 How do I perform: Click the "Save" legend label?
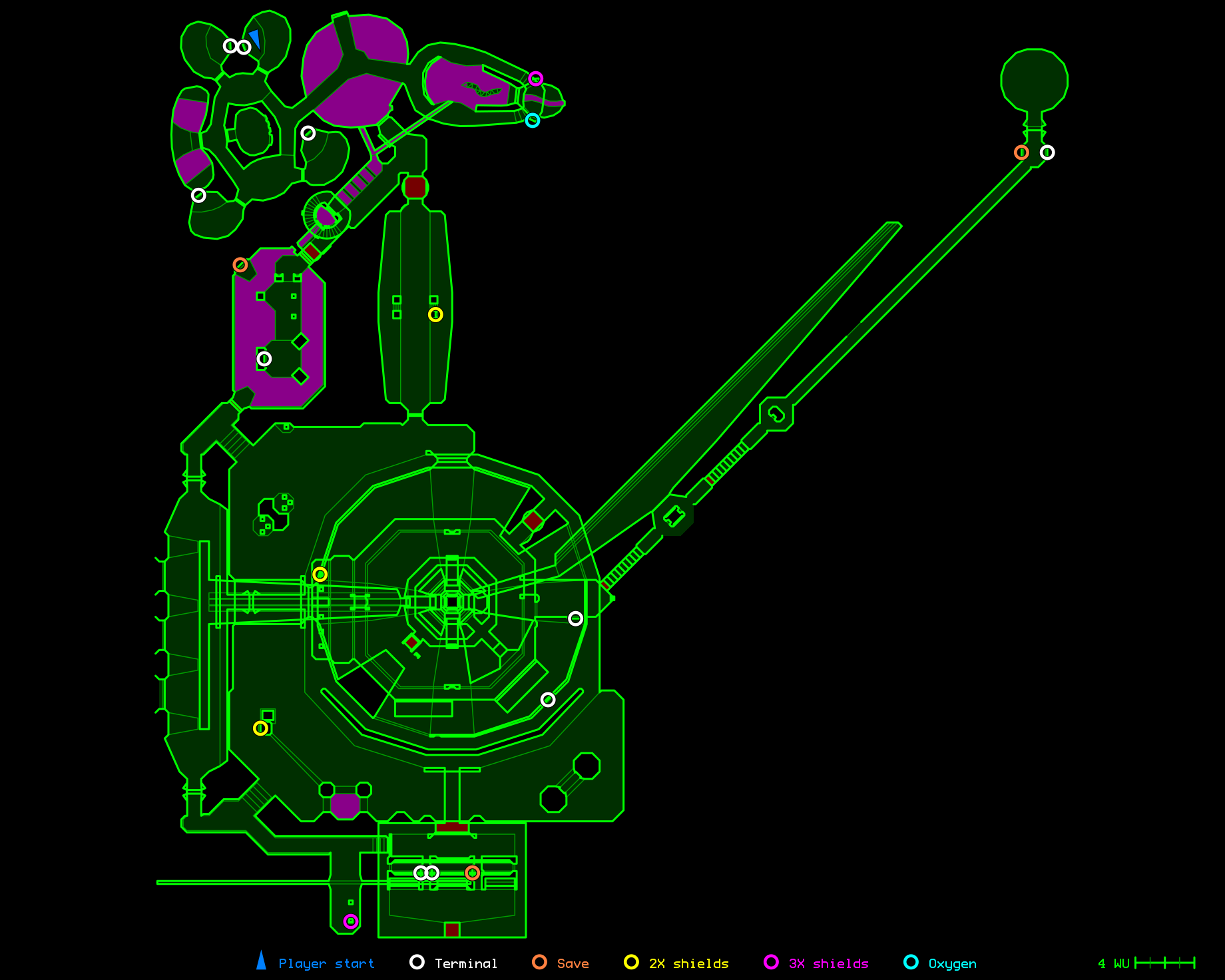pyautogui.click(x=573, y=963)
